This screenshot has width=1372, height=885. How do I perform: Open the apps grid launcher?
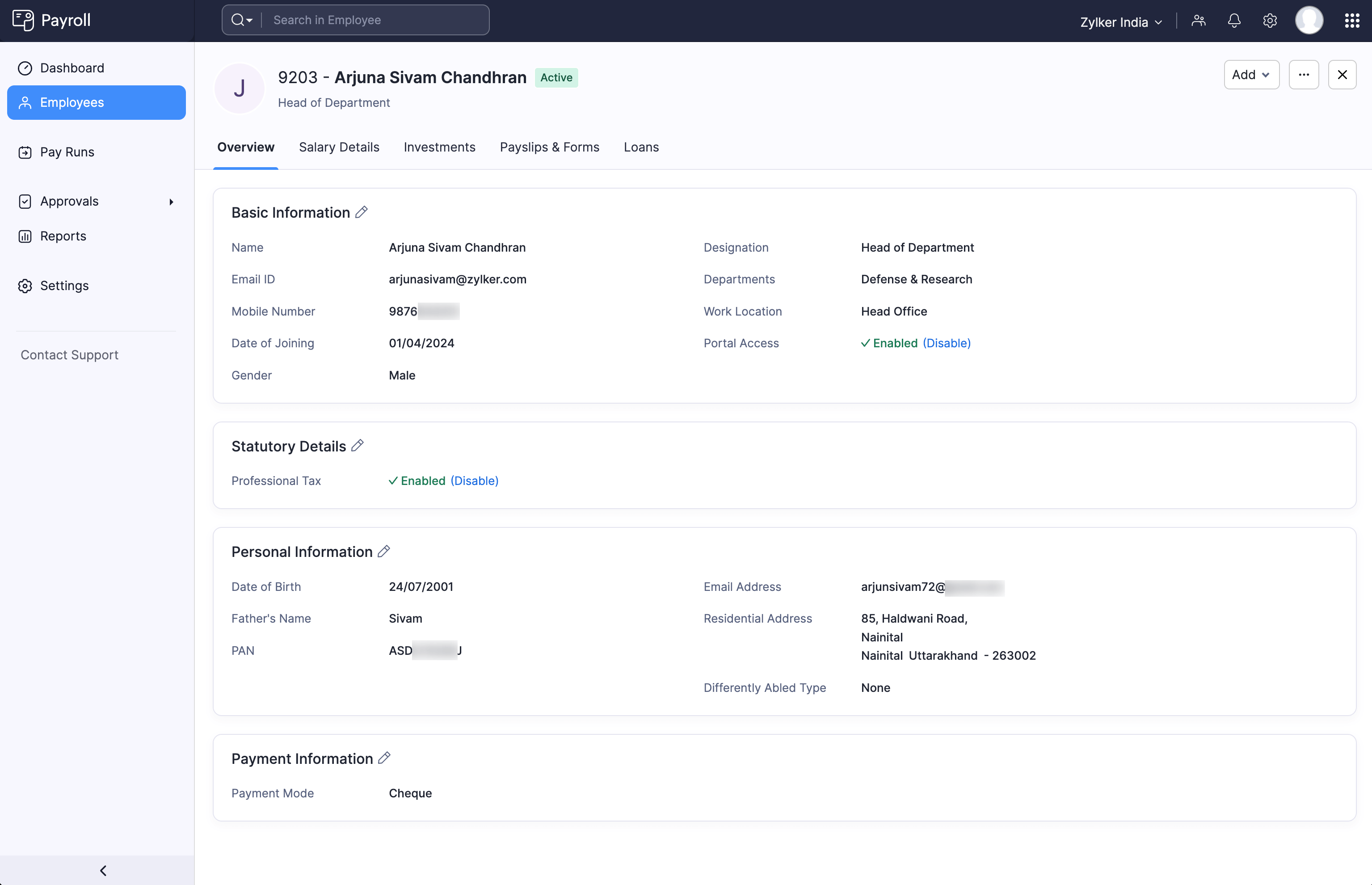[x=1352, y=21]
